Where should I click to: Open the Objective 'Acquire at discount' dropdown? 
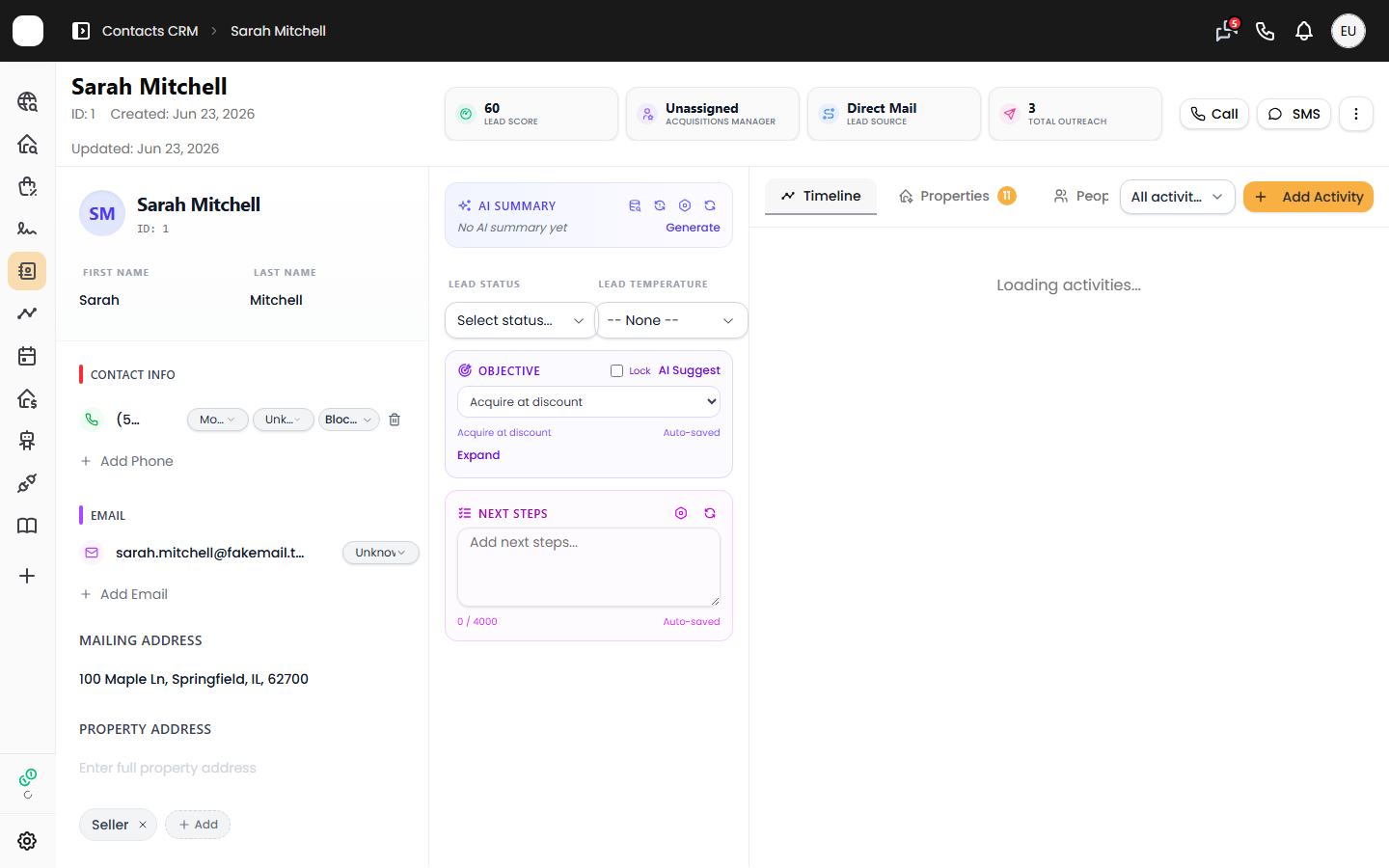coord(588,402)
